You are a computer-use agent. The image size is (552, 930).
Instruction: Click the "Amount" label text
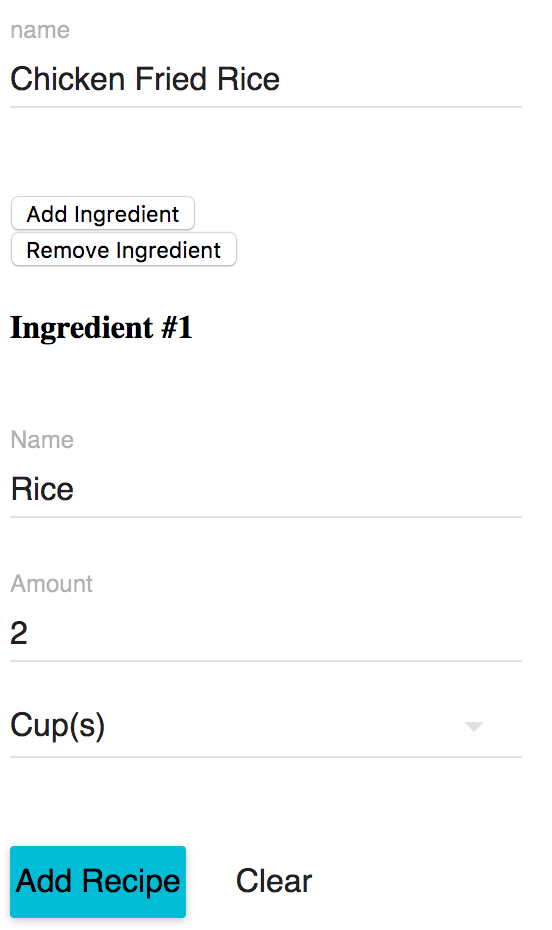click(x=52, y=584)
